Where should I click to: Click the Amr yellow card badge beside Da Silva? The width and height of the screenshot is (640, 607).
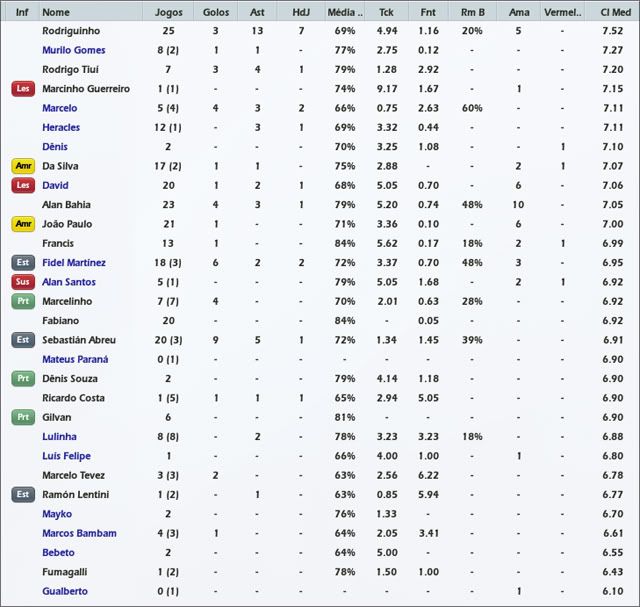tap(22, 166)
